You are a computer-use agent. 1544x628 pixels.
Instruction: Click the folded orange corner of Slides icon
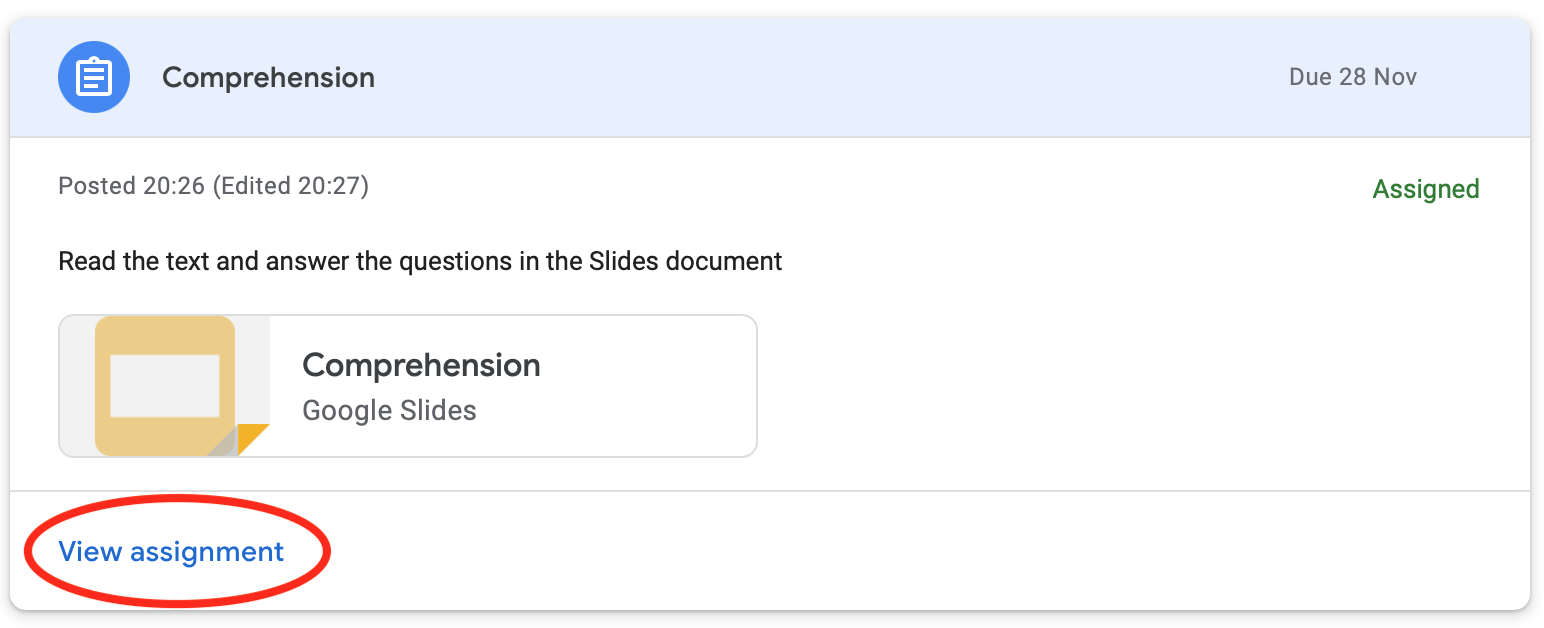pos(252,440)
